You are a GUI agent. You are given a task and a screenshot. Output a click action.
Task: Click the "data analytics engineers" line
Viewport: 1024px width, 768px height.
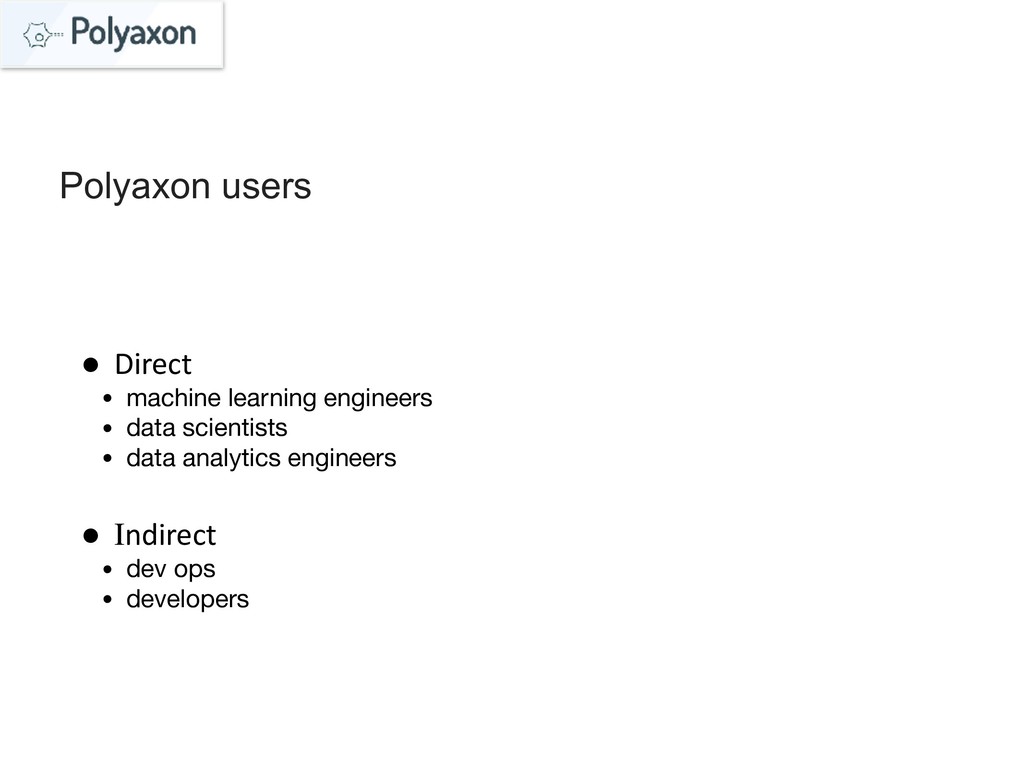pos(261,458)
